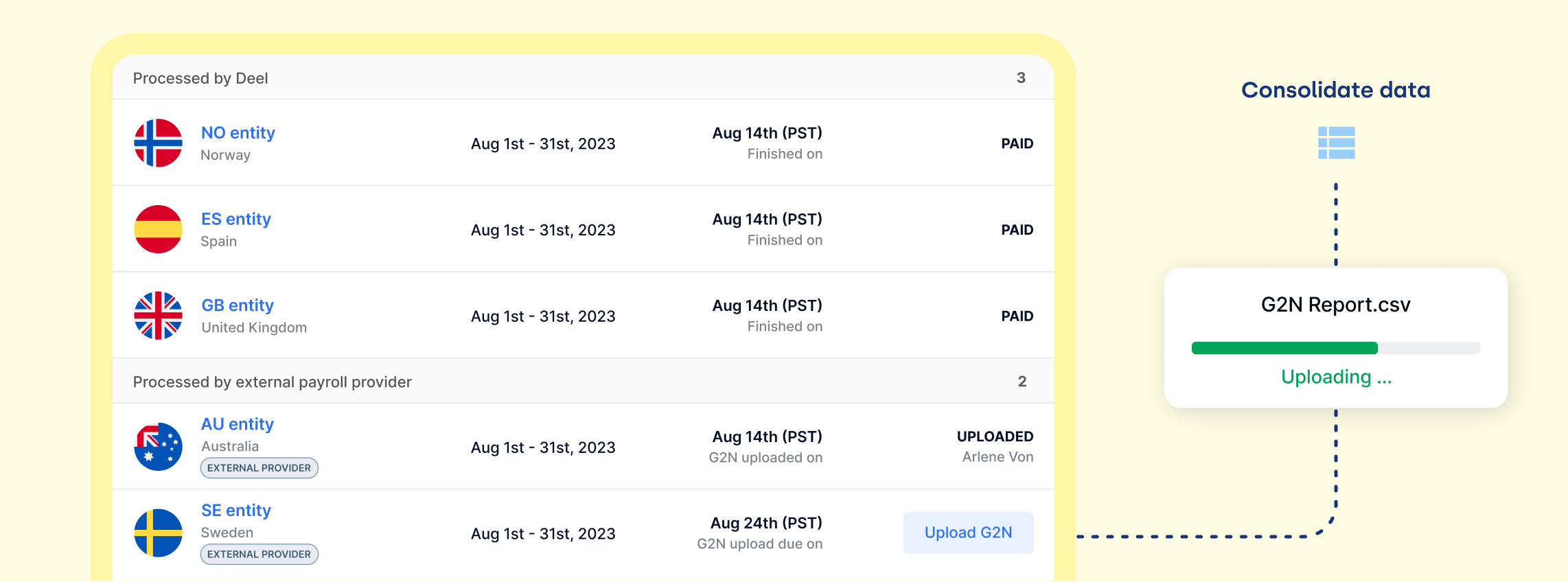Click the Norway flag icon
The height and width of the screenshot is (582, 1568).
pyautogui.click(x=158, y=143)
